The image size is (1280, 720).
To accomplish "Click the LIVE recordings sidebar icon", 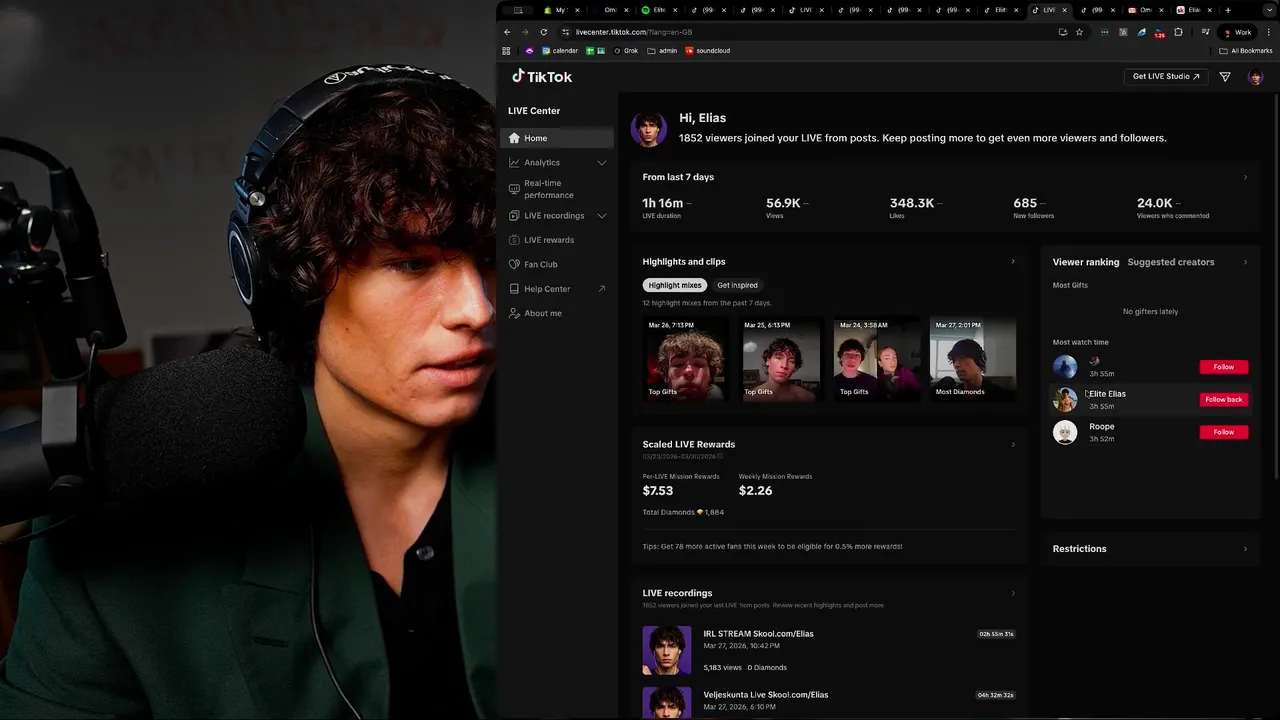I will [x=514, y=216].
